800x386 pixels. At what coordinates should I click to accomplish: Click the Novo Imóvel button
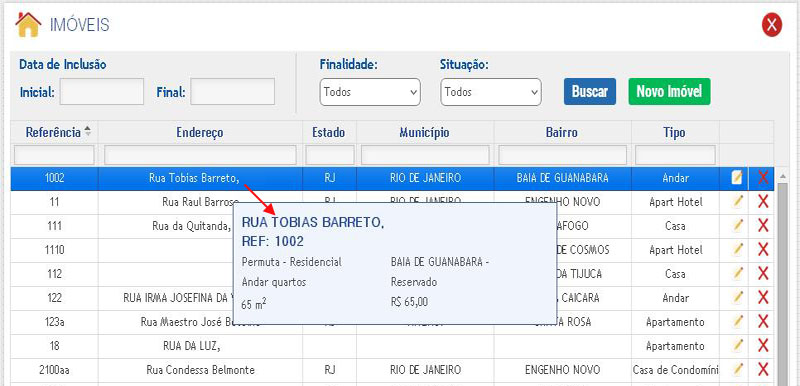669,92
